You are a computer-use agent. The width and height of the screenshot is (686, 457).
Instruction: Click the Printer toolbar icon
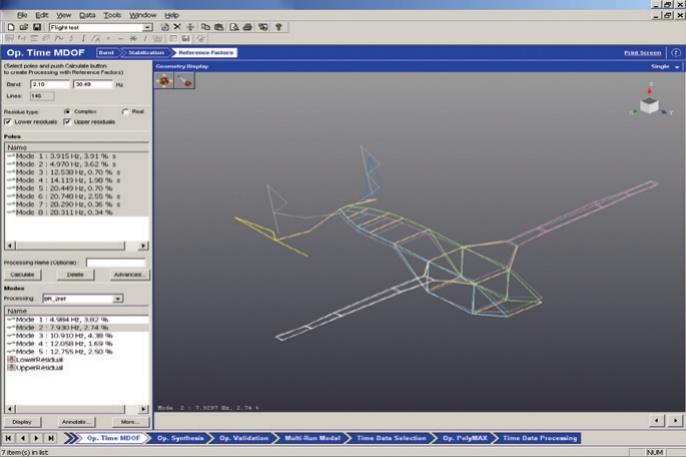pyautogui.click(x=248, y=27)
